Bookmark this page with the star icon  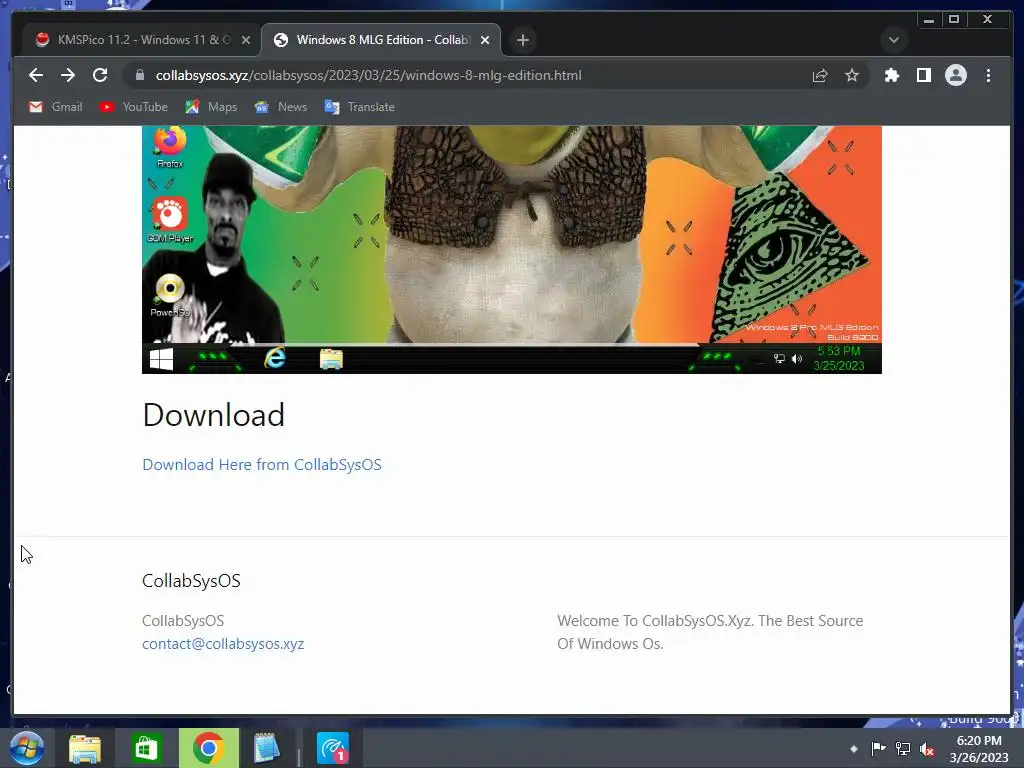tap(852, 75)
